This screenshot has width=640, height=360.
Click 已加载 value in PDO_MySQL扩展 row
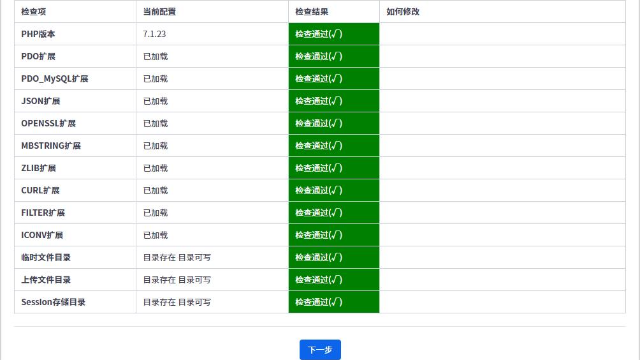click(x=156, y=79)
